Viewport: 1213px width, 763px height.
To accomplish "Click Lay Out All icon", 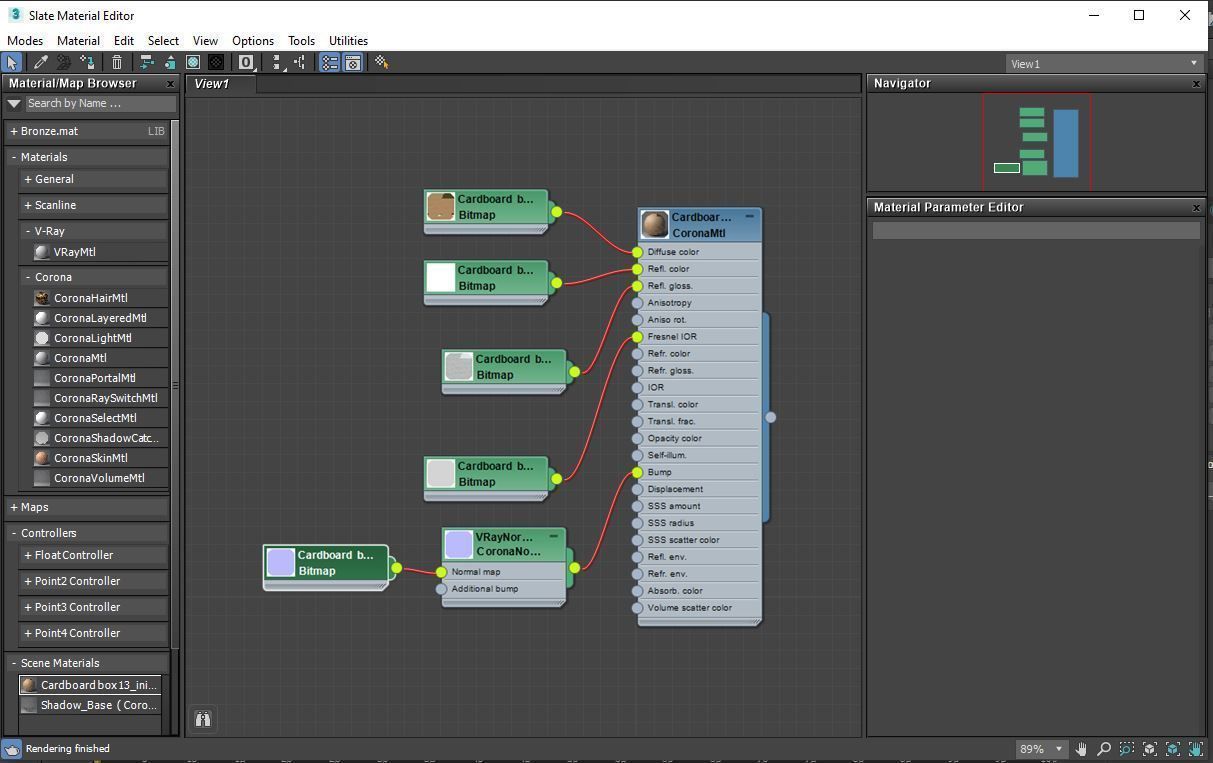I will 278,62.
